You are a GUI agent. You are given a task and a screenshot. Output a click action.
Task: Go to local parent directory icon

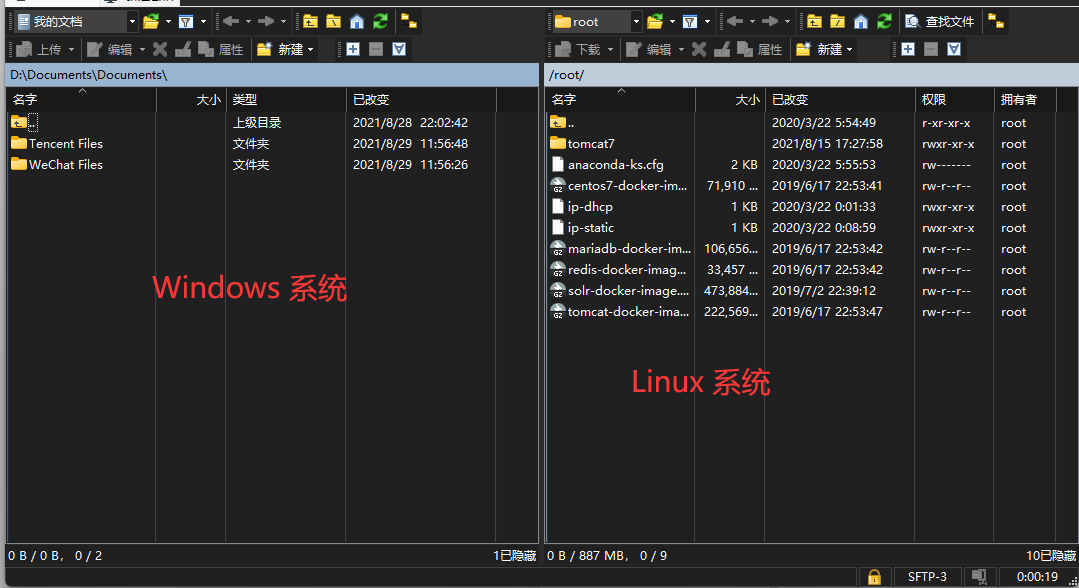click(310, 22)
